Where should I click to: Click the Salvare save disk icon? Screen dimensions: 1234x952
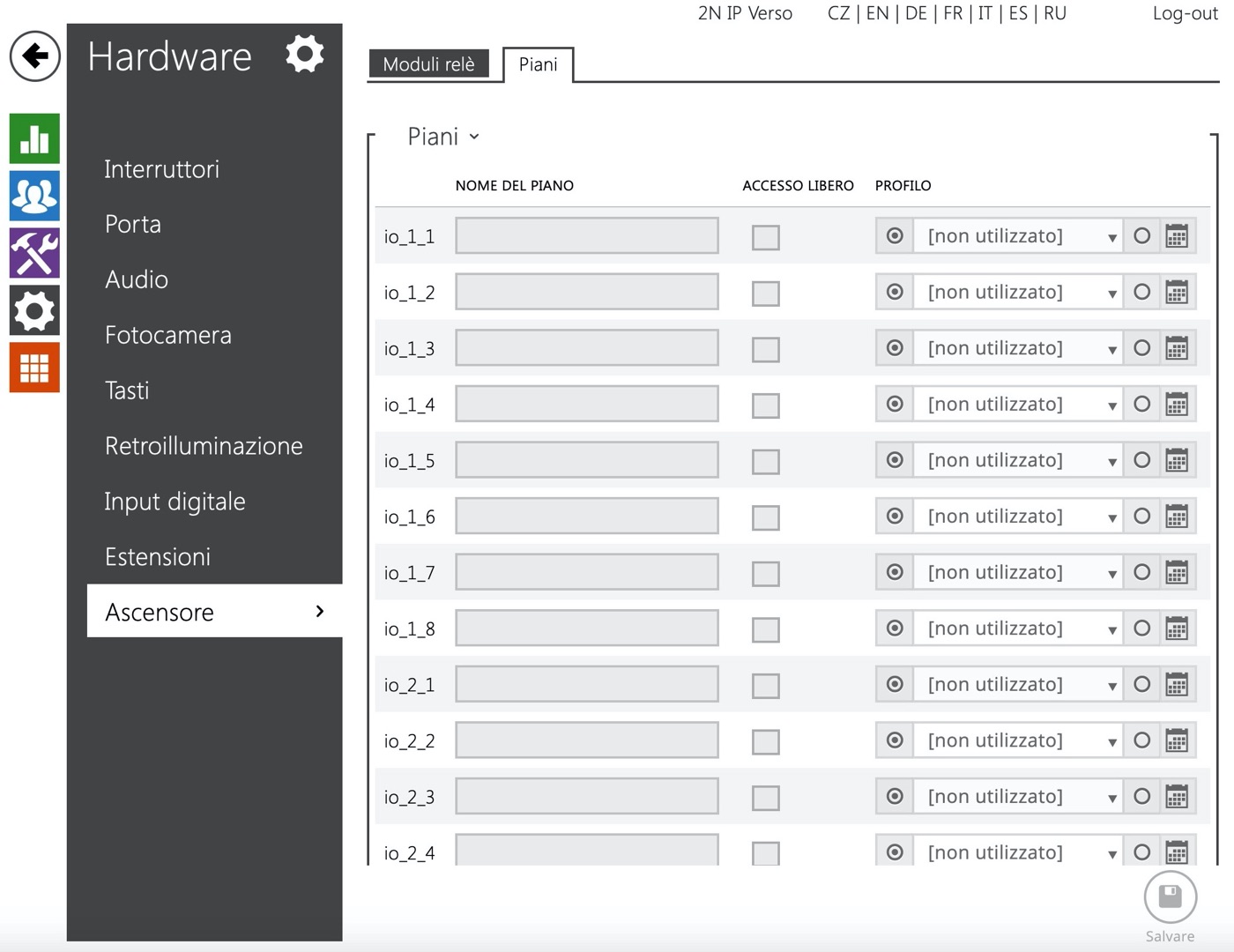(x=1170, y=897)
